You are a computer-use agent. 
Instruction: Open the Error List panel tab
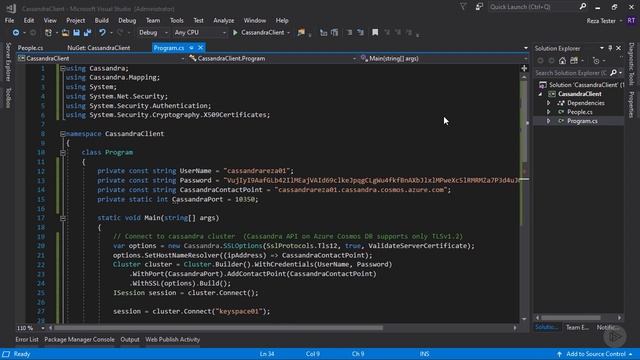(x=27, y=340)
